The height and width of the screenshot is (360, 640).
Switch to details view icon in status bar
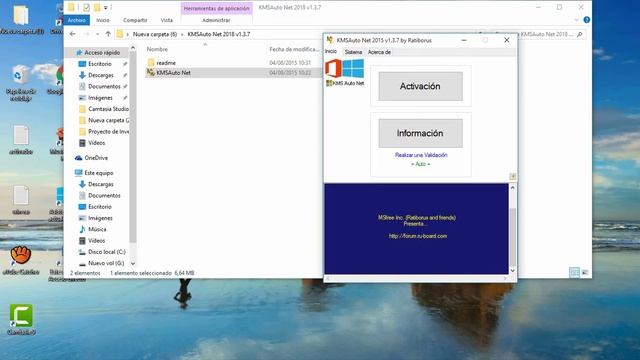click(574, 273)
